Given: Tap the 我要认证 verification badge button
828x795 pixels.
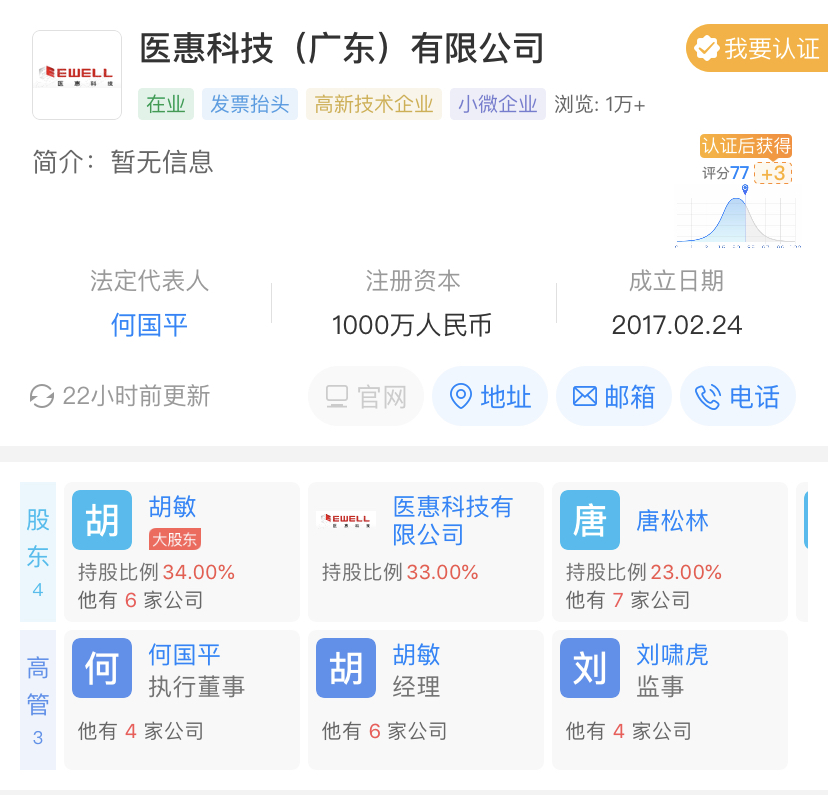Looking at the screenshot, I should 756,48.
